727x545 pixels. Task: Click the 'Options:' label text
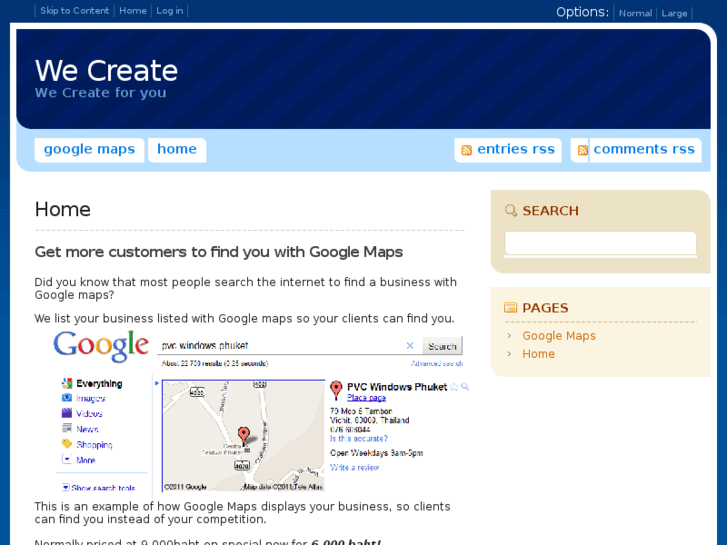(582, 12)
